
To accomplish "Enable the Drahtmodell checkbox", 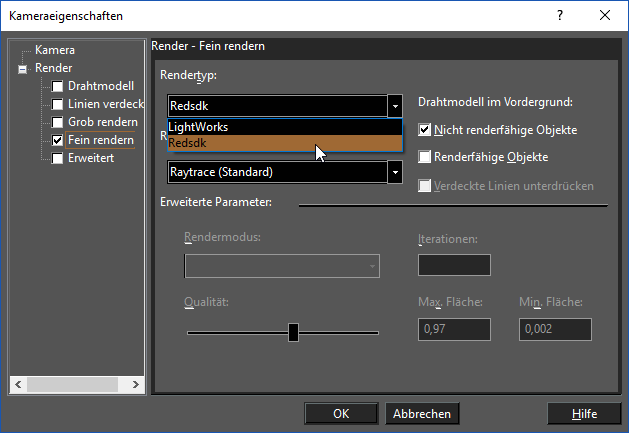I will tap(58, 86).
